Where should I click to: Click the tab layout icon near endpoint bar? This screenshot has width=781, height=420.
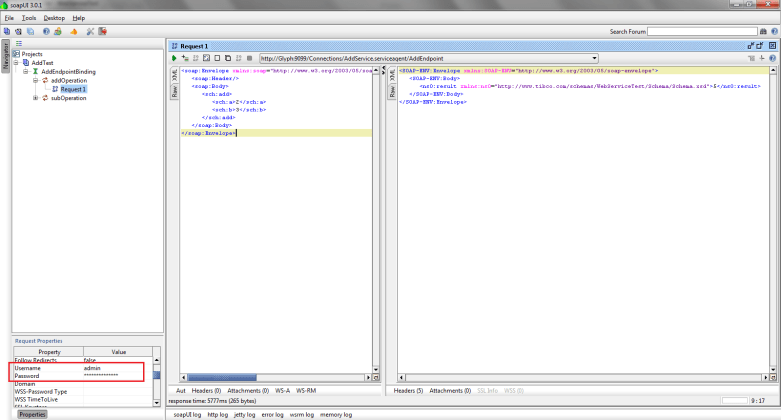point(751,58)
